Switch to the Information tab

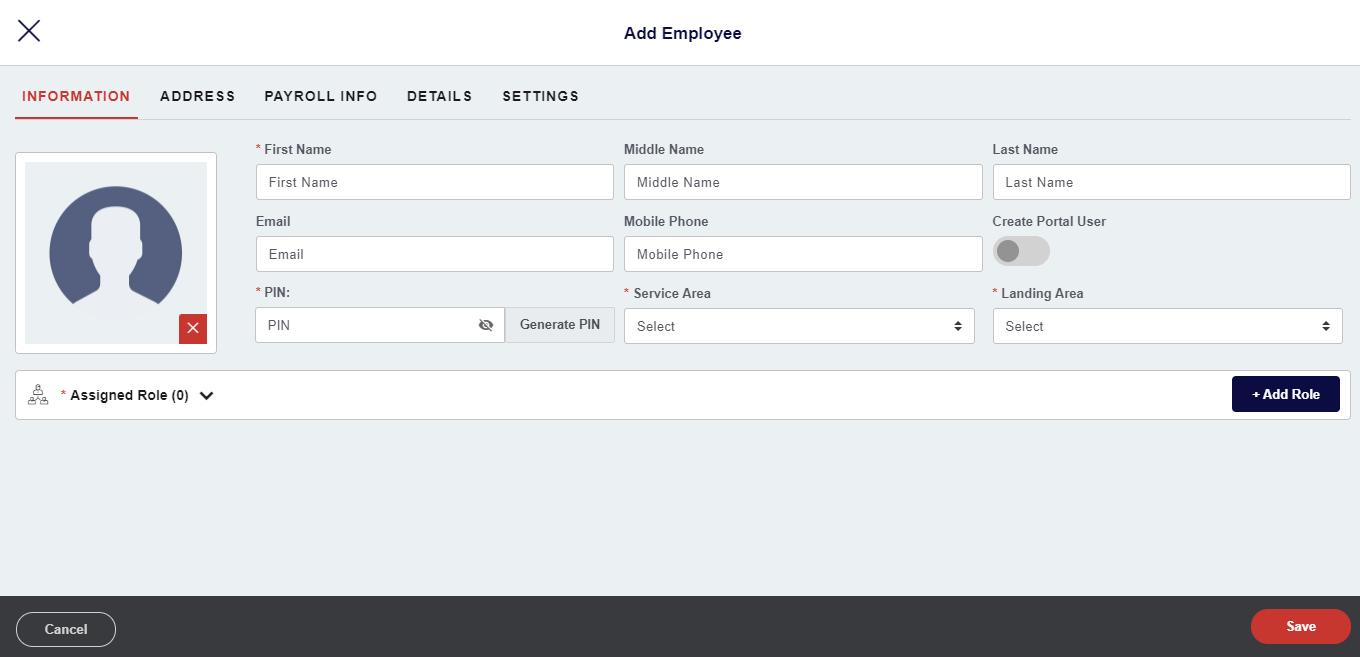[x=76, y=97]
